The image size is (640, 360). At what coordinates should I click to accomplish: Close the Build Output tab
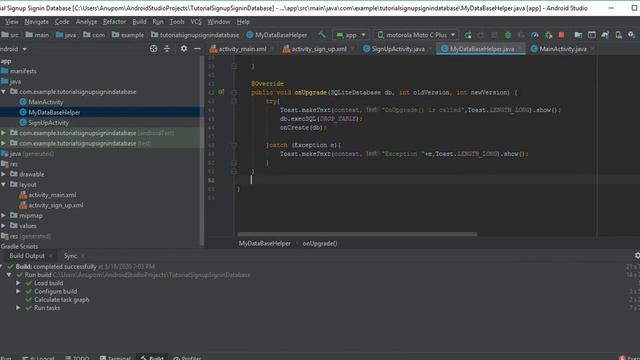click(51, 256)
